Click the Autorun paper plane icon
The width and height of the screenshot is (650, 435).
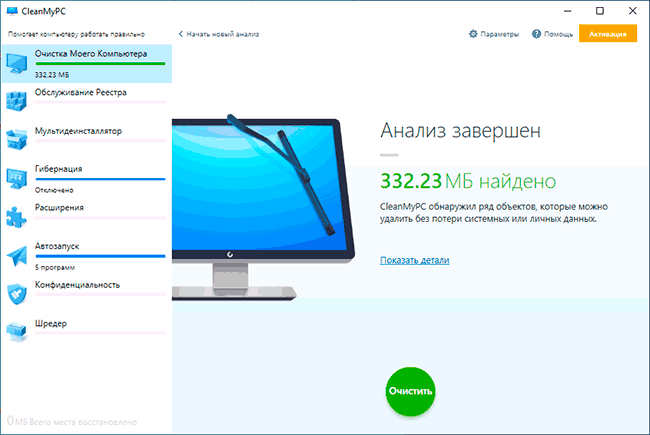(x=17, y=256)
